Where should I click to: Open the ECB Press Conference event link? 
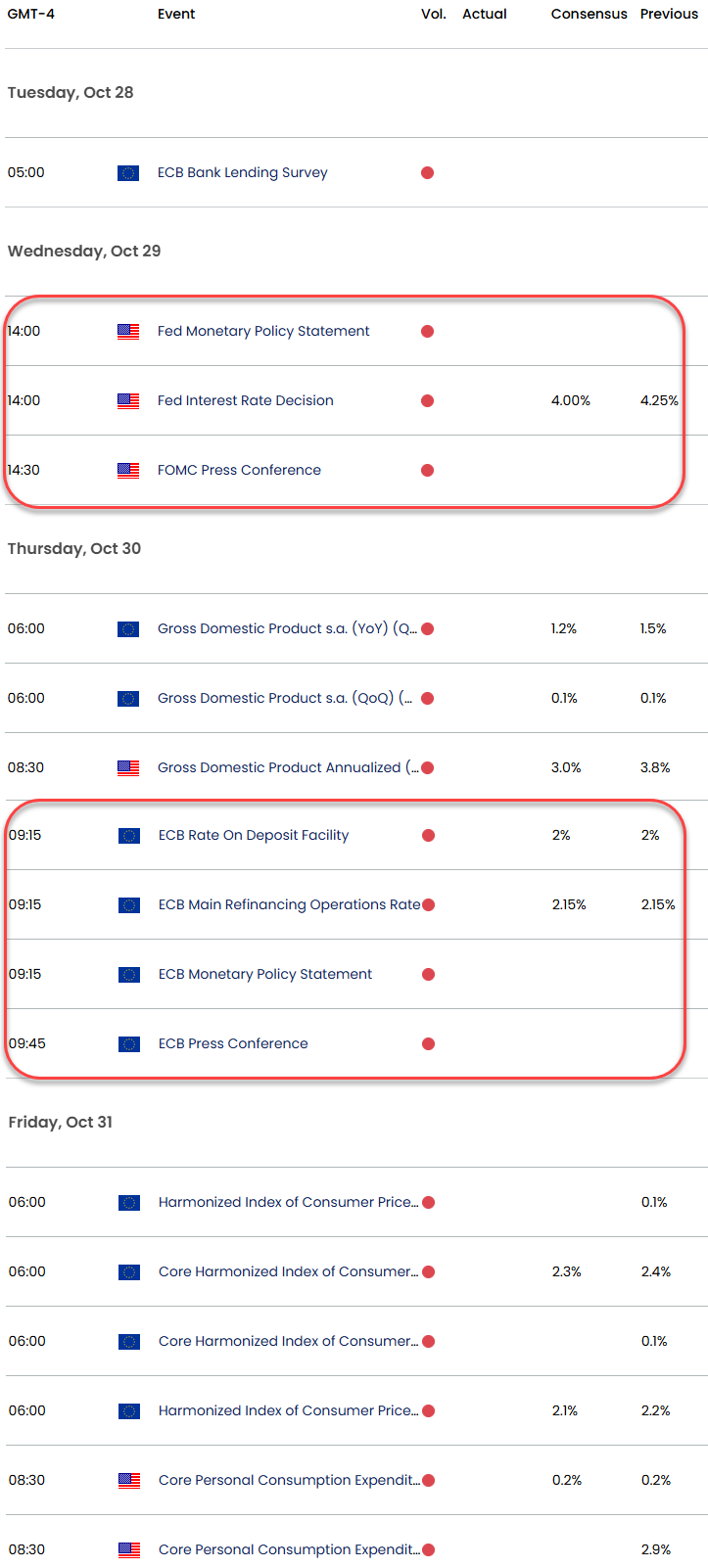point(232,1043)
